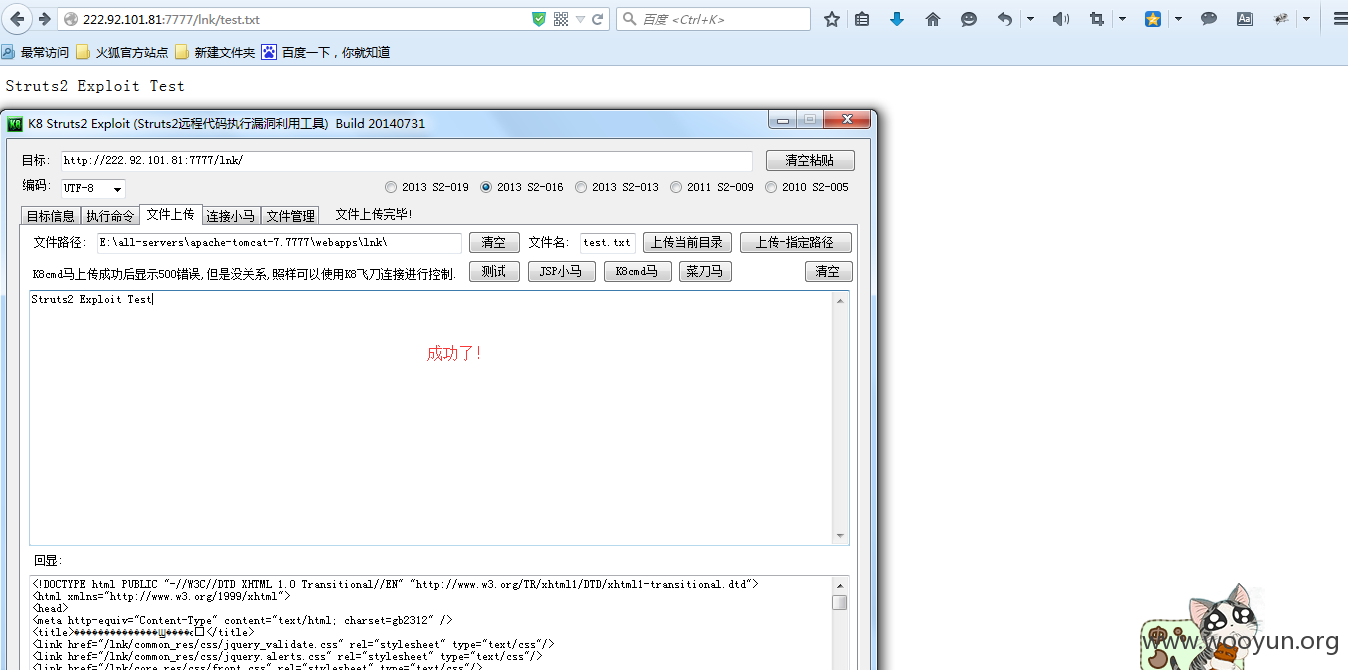Switch to 文件上传 tab
1348x670 pixels.
[170, 214]
